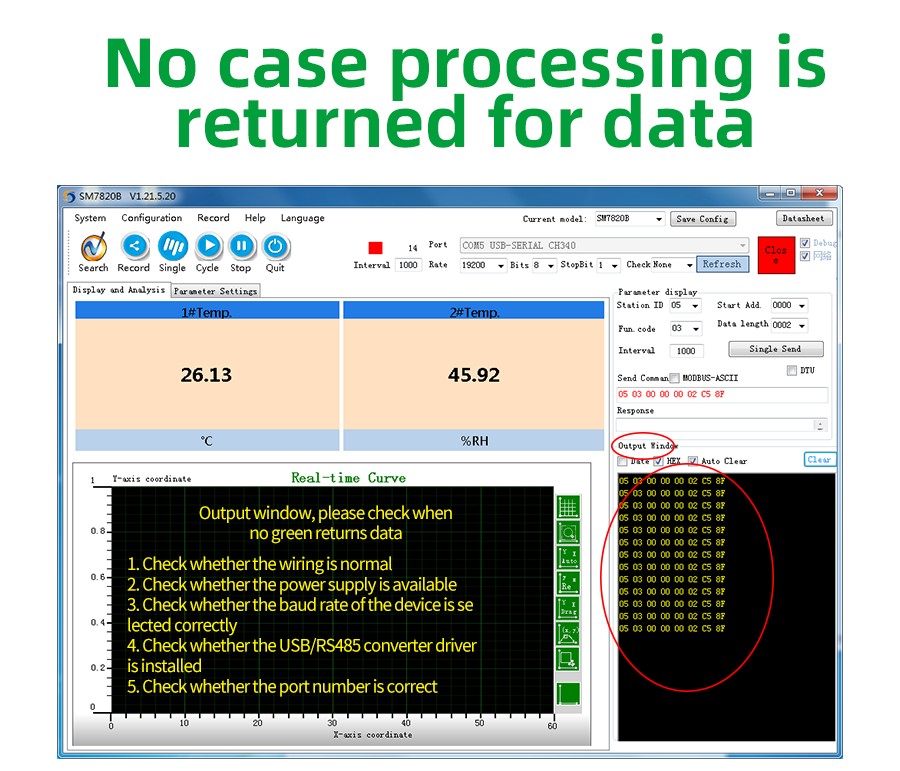Expand the Station ID dropdown

pyautogui.click(x=686, y=305)
